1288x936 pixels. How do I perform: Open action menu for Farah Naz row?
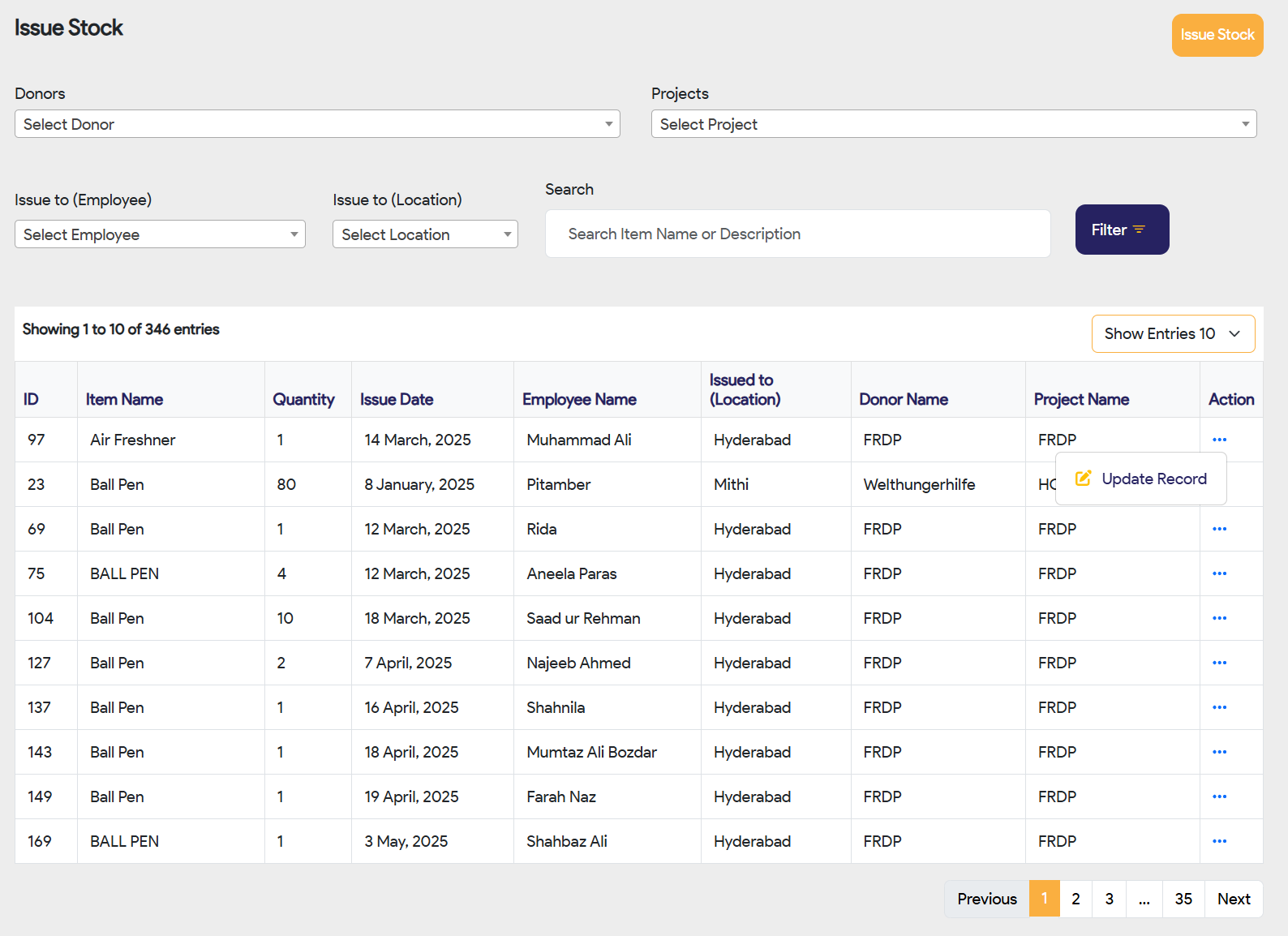(x=1219, y=796)
